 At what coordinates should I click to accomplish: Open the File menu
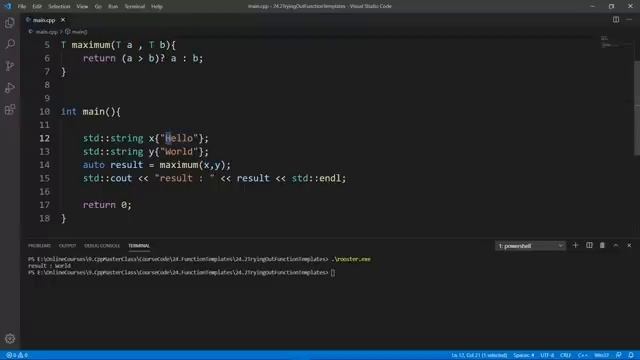tap(22, 7)
